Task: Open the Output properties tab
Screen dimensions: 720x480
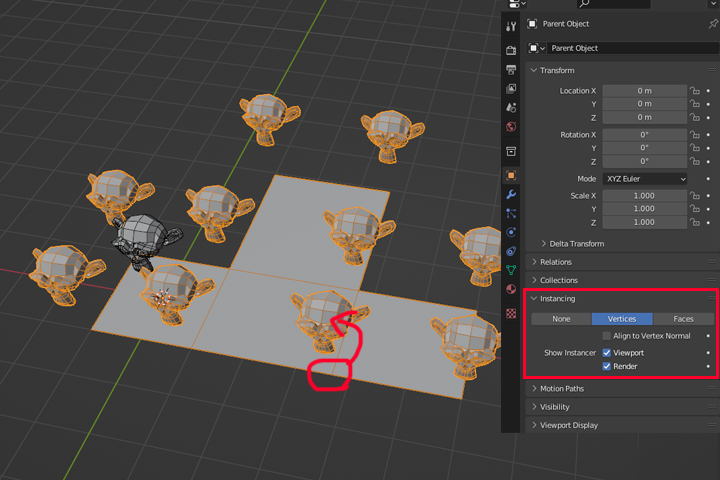Action: click(x=511, y=70)
